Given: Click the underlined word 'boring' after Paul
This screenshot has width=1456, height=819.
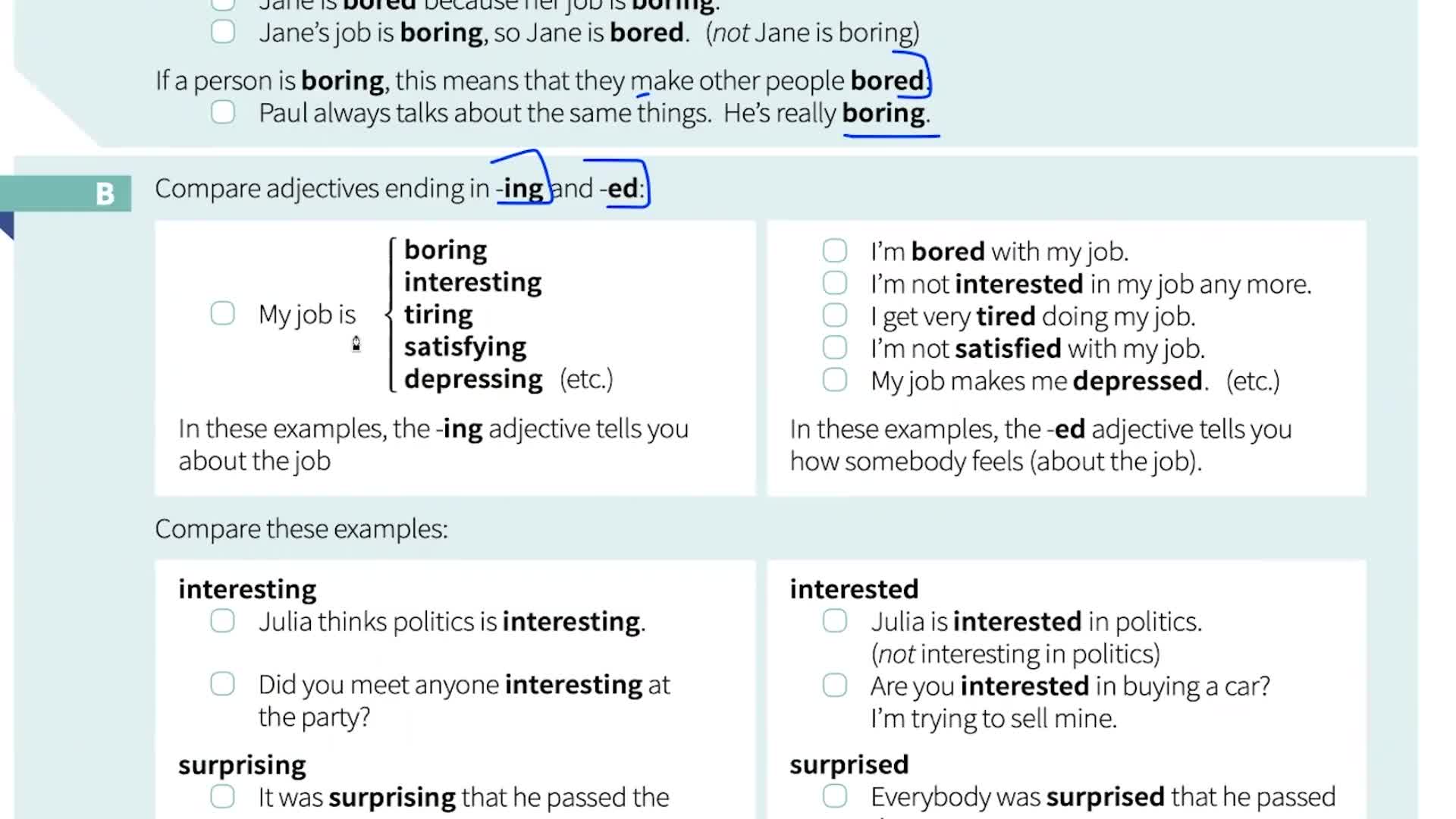Looking at the screenshot, I should tap(883, 113).
